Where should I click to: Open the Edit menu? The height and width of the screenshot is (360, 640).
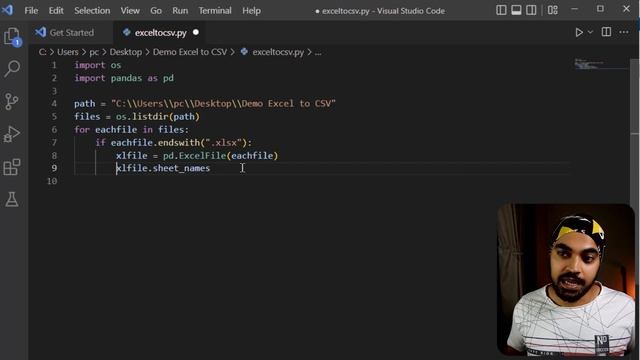pos(56,11)
